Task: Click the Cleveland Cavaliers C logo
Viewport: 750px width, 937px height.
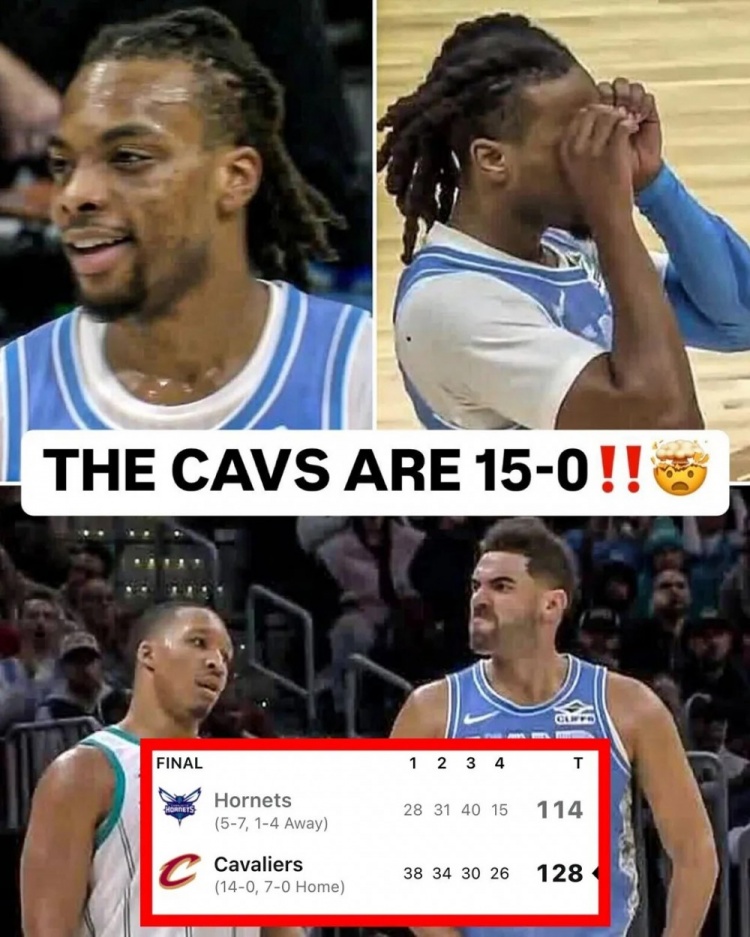Action: click(x=179, y=871)
